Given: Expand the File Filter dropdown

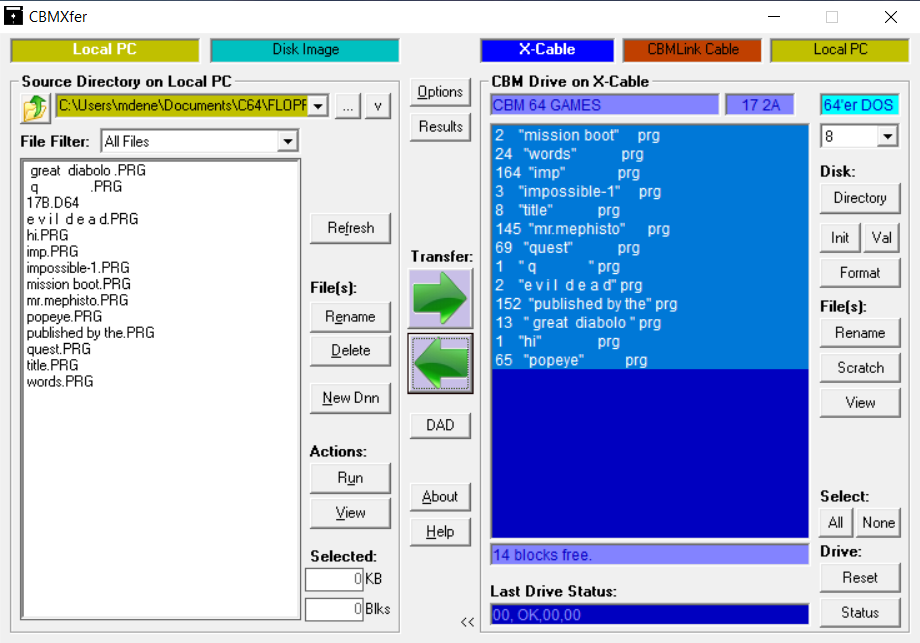Looking at the screenshot, I should 288,142.
